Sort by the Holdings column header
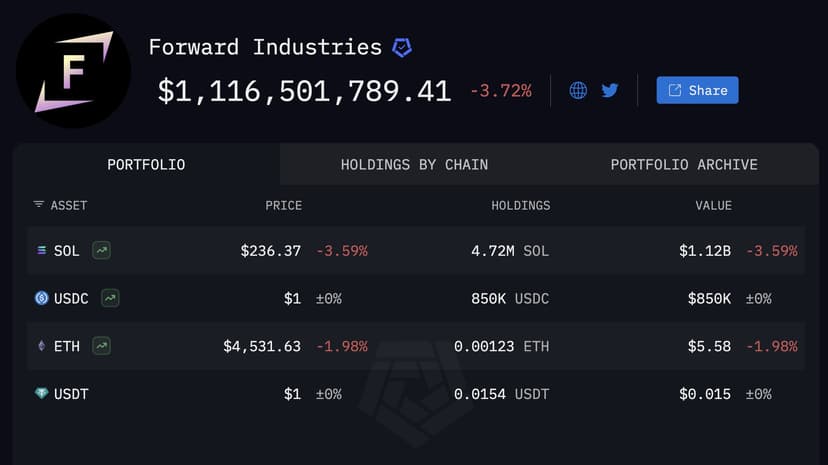Screen dimensions: 828x465 (x=520, y=206)
